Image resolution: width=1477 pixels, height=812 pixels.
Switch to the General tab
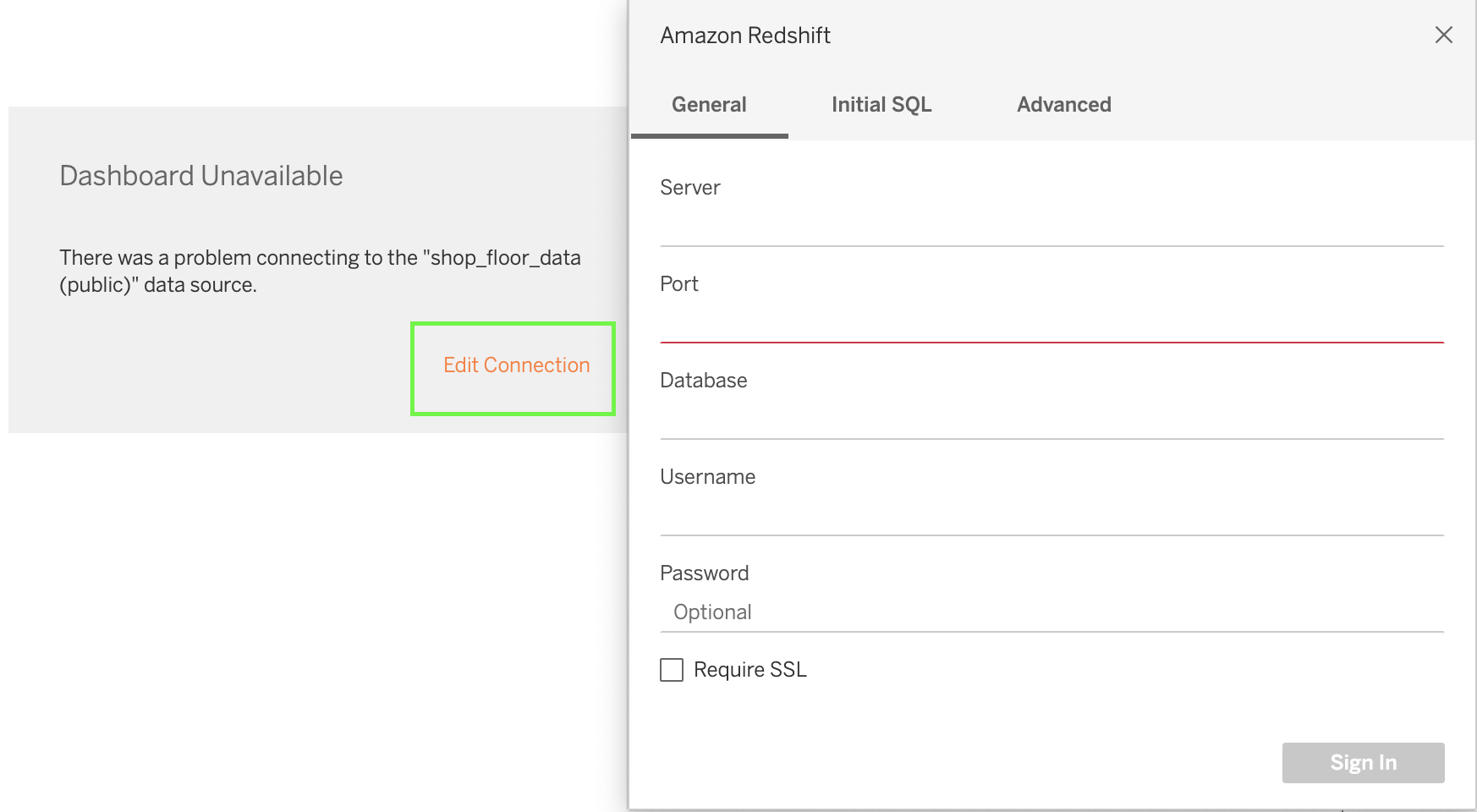click(x=709, y=105)
